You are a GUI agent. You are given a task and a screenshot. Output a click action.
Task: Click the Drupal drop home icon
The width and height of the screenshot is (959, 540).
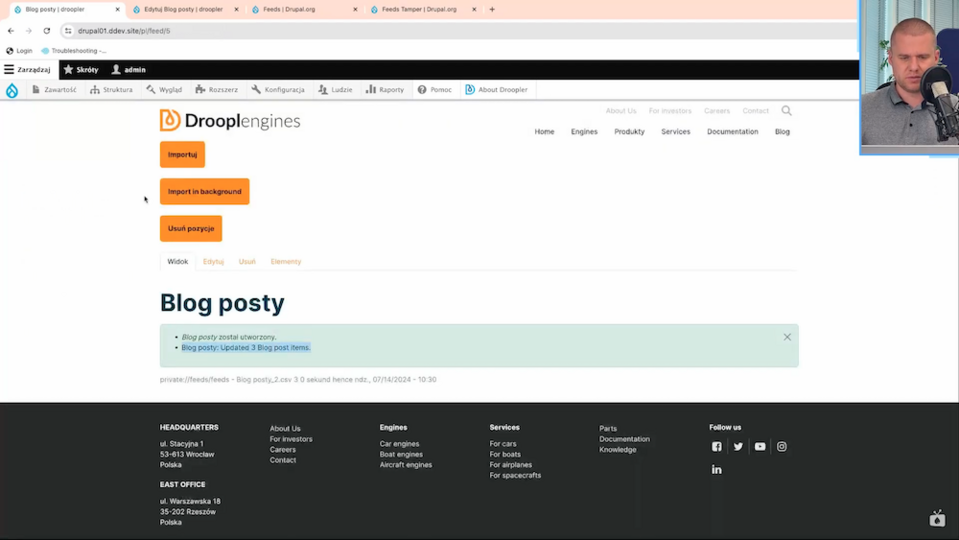tap(12, 91)
